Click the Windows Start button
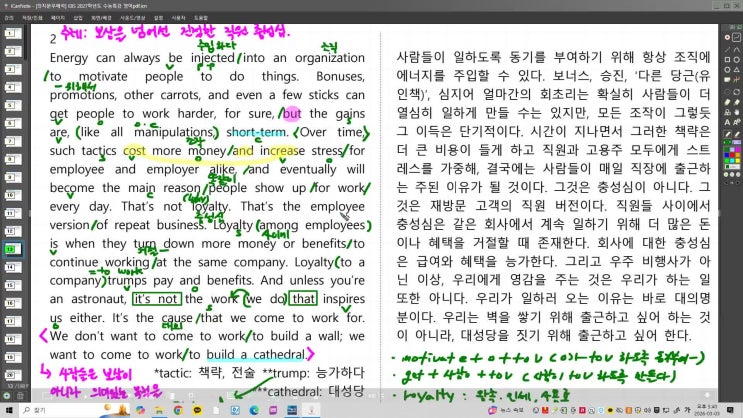This screenshot has height=418, width=743. [x=9, y=410]
